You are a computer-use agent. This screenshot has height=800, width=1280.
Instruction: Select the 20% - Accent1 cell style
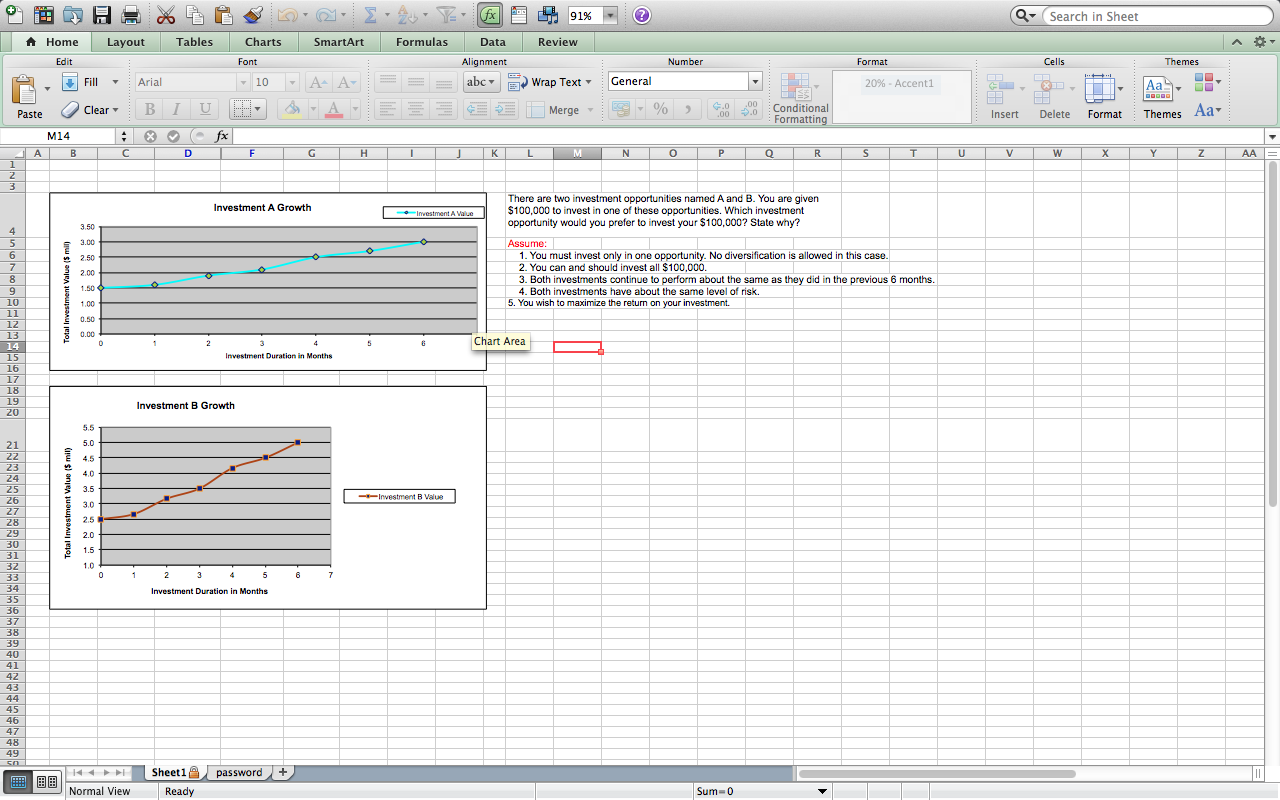[899, 83]
